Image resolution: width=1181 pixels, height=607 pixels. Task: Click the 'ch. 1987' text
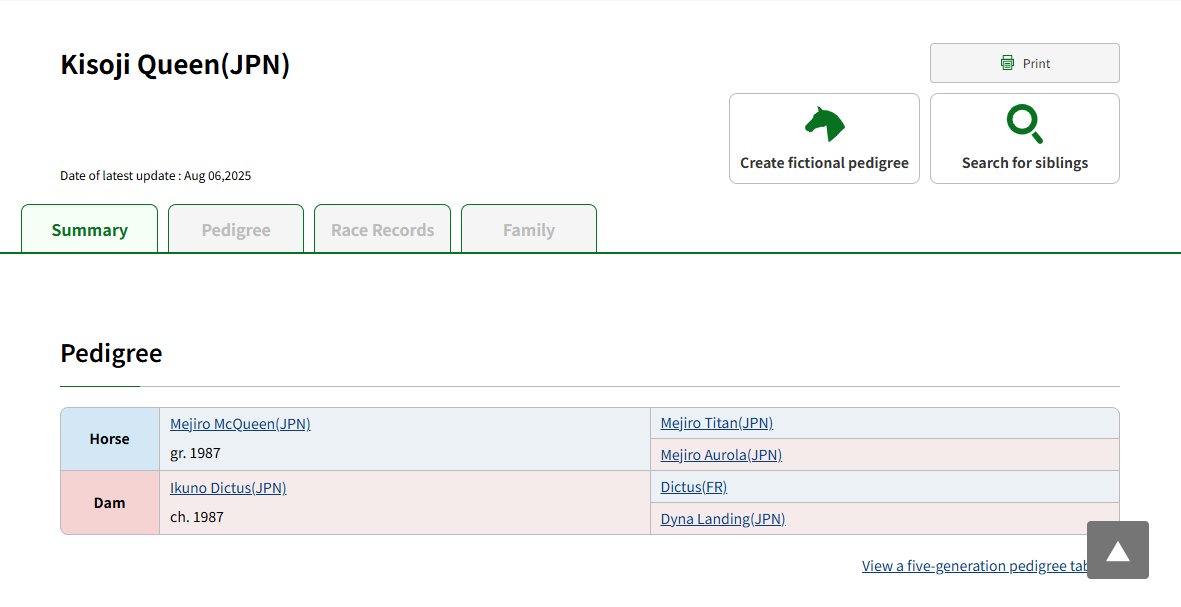(197, 517)
